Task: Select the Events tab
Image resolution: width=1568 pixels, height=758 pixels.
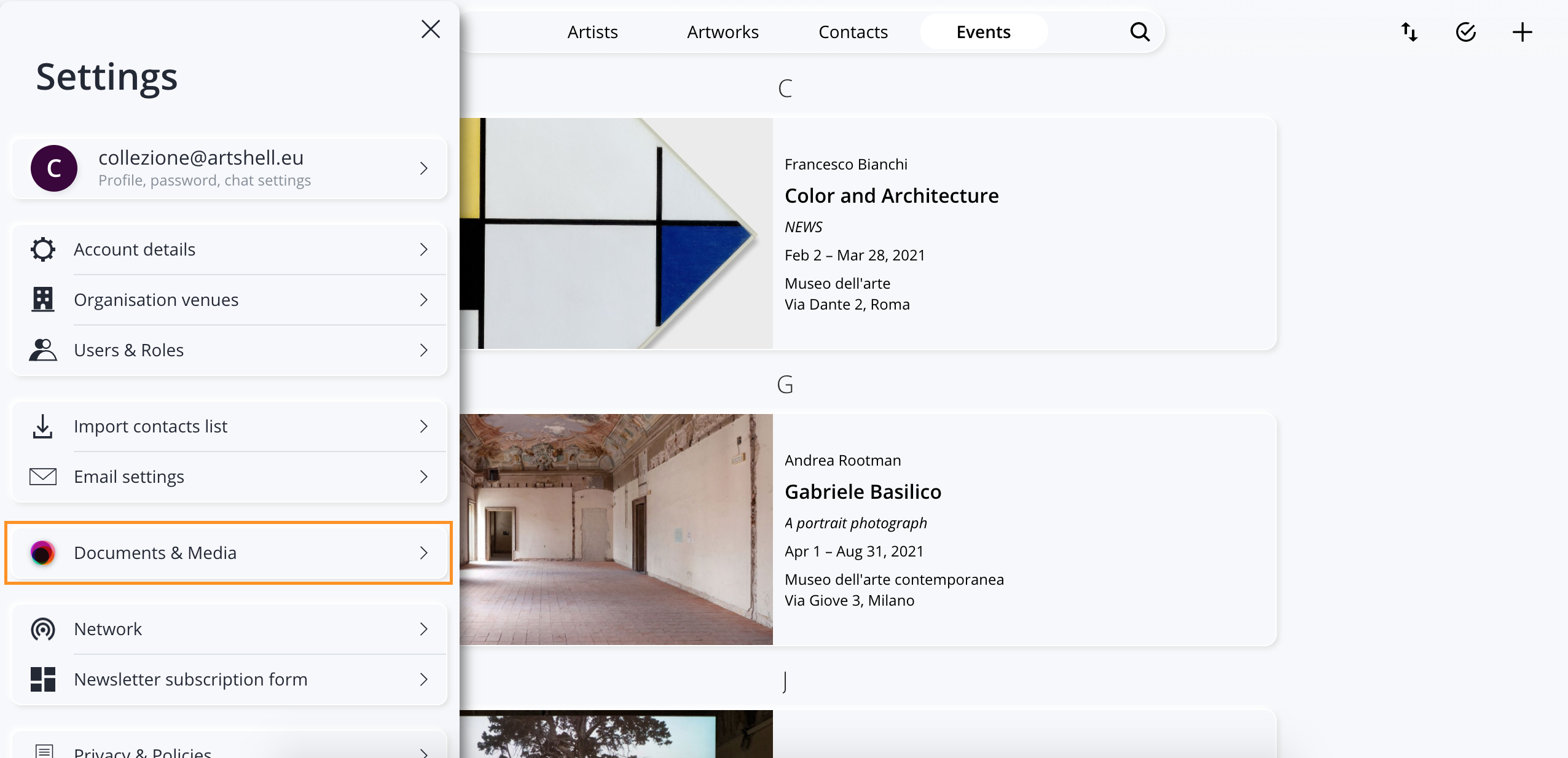Action: coord(983,32)
